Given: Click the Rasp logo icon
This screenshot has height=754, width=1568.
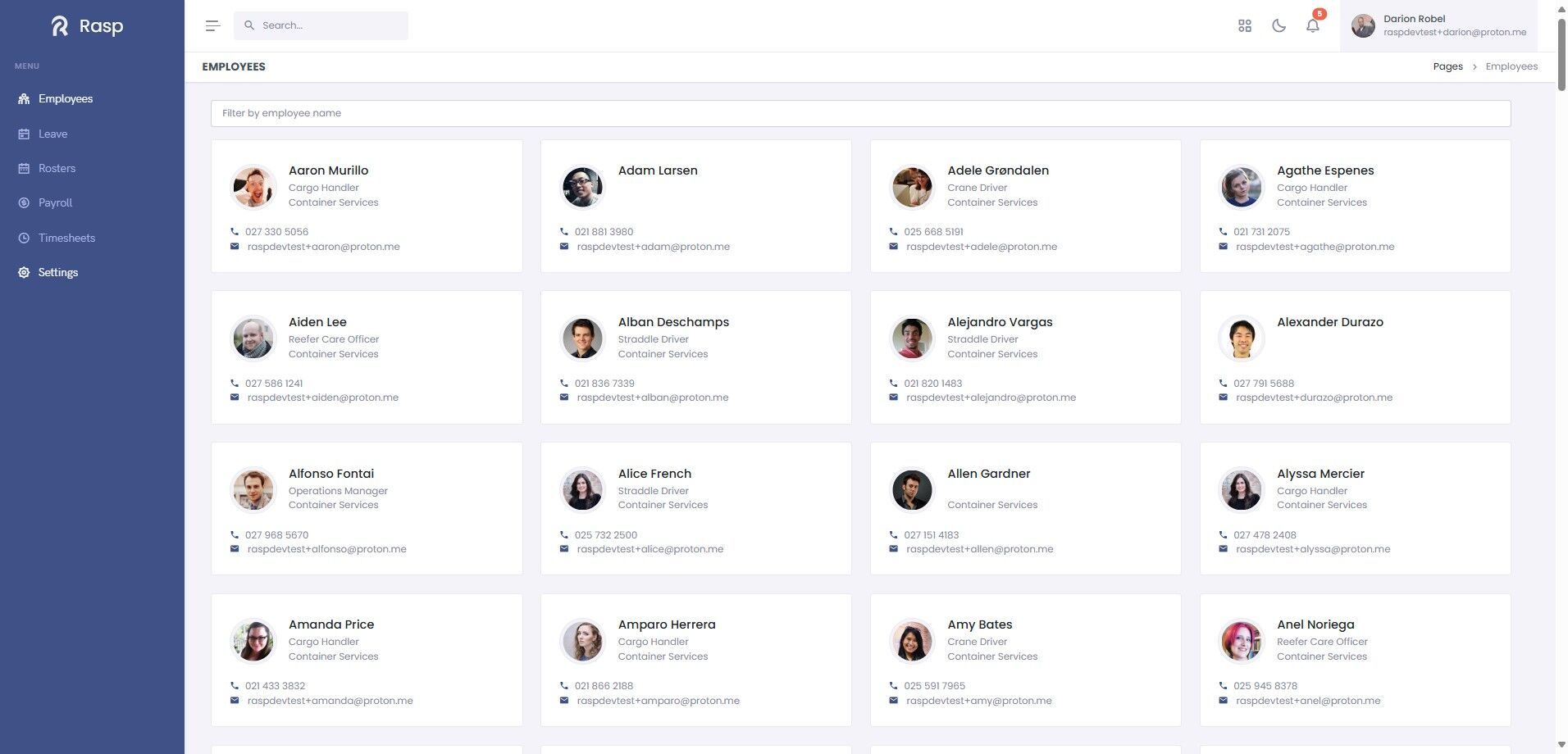Looking at the screenshot, I should [60, 26].
